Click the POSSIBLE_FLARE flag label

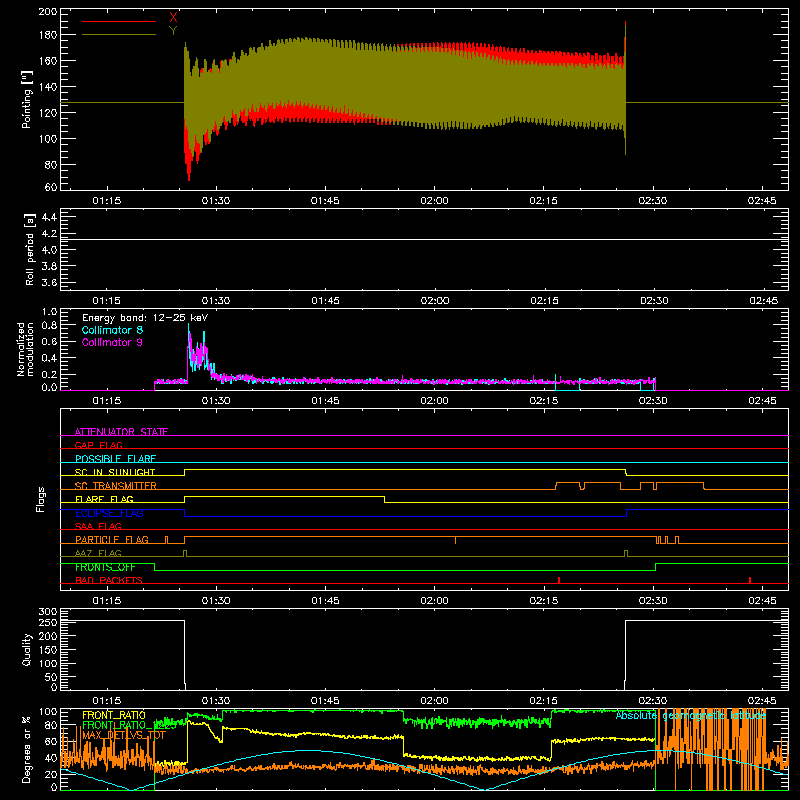click(x=115, y=459)
